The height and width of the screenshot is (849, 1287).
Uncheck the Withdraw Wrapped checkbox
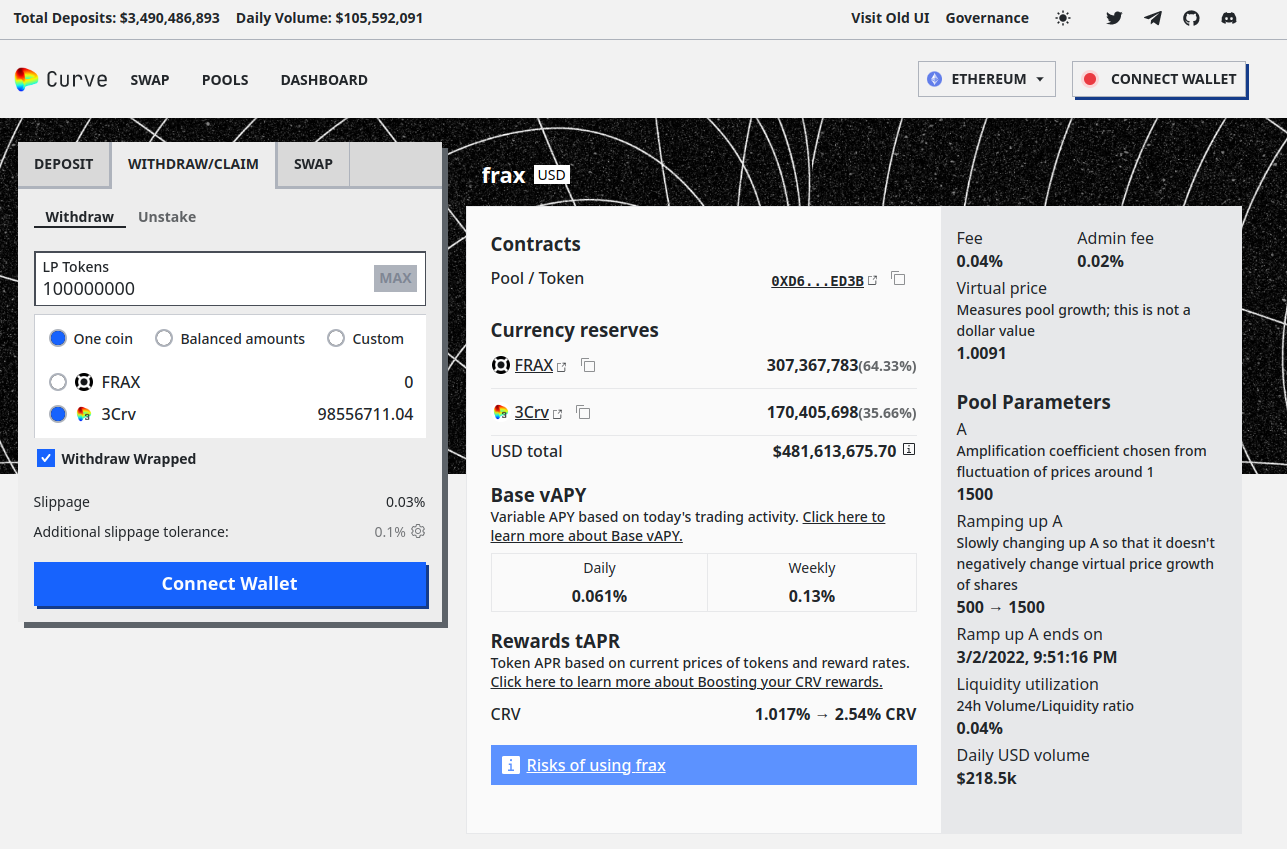point(46,458)
